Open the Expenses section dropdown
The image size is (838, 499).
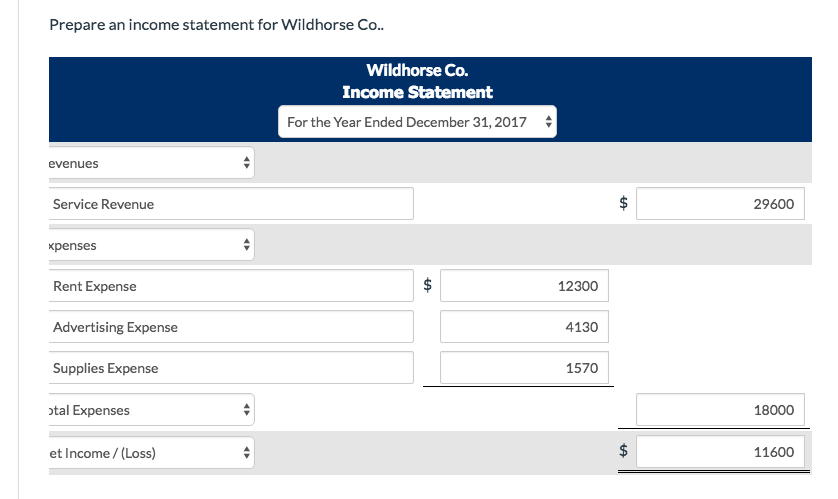click(151, 245)
